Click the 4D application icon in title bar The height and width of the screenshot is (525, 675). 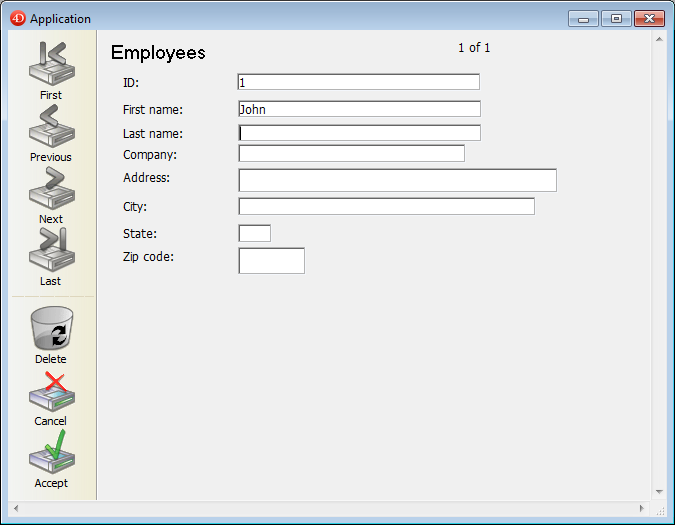click(17, 18)
